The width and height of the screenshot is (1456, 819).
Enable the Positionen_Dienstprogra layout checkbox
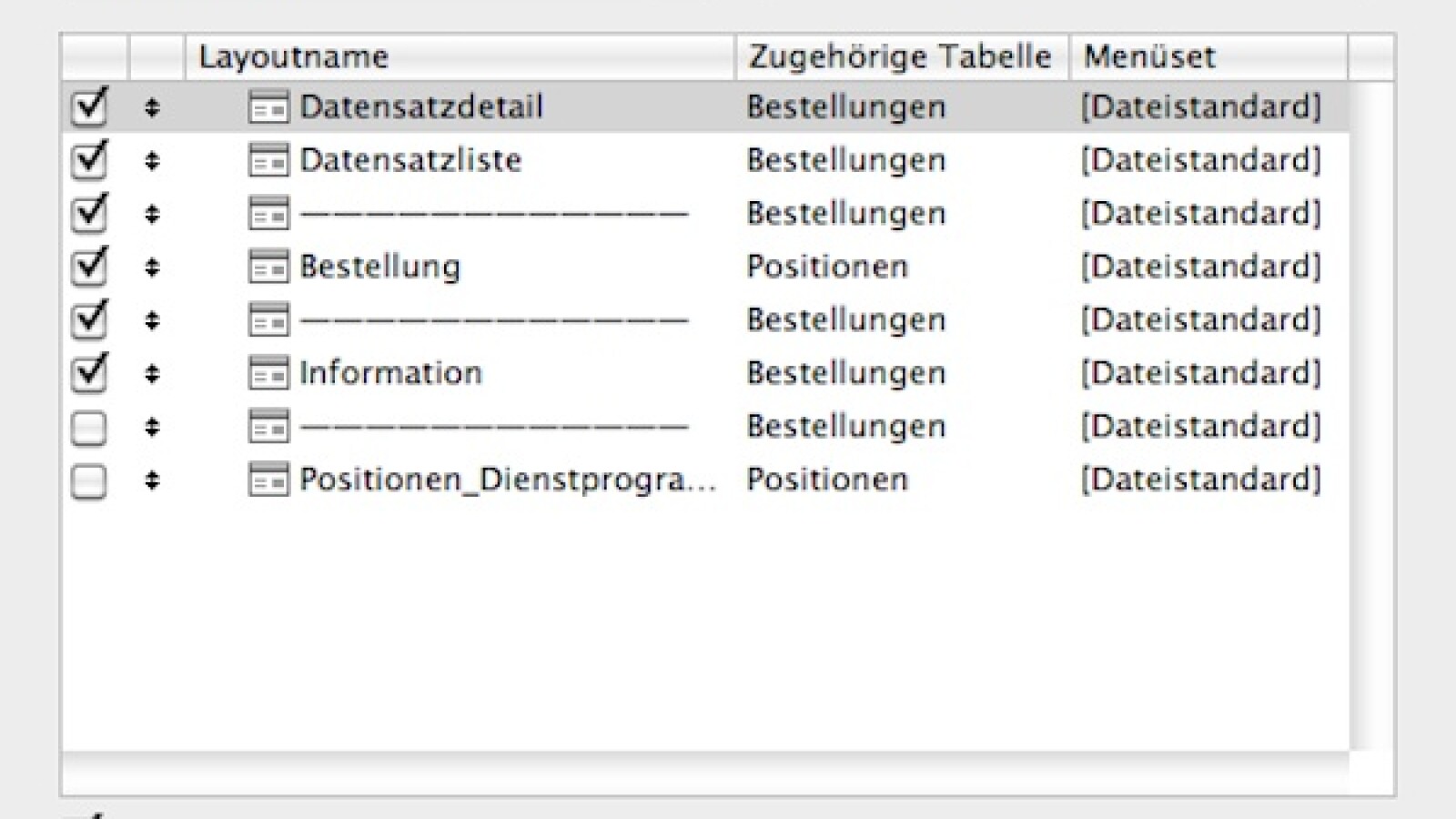[x=89, y=479]
